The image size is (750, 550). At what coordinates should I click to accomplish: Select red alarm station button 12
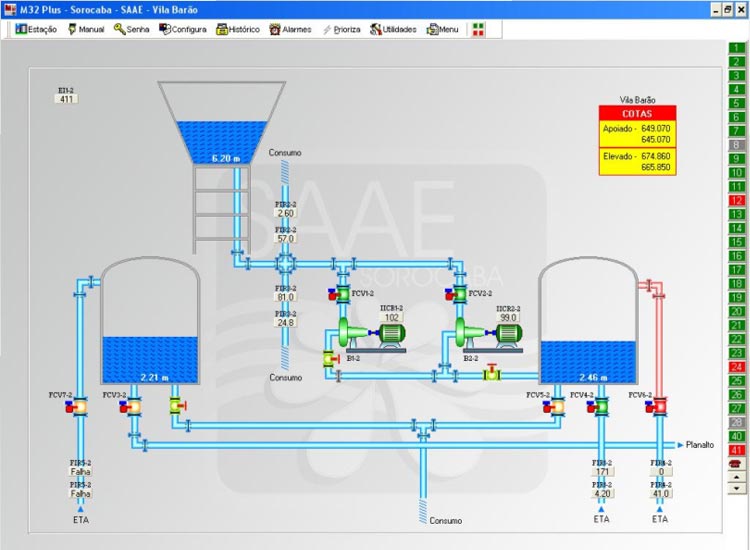pyautogui.click(x=737, y=200)
